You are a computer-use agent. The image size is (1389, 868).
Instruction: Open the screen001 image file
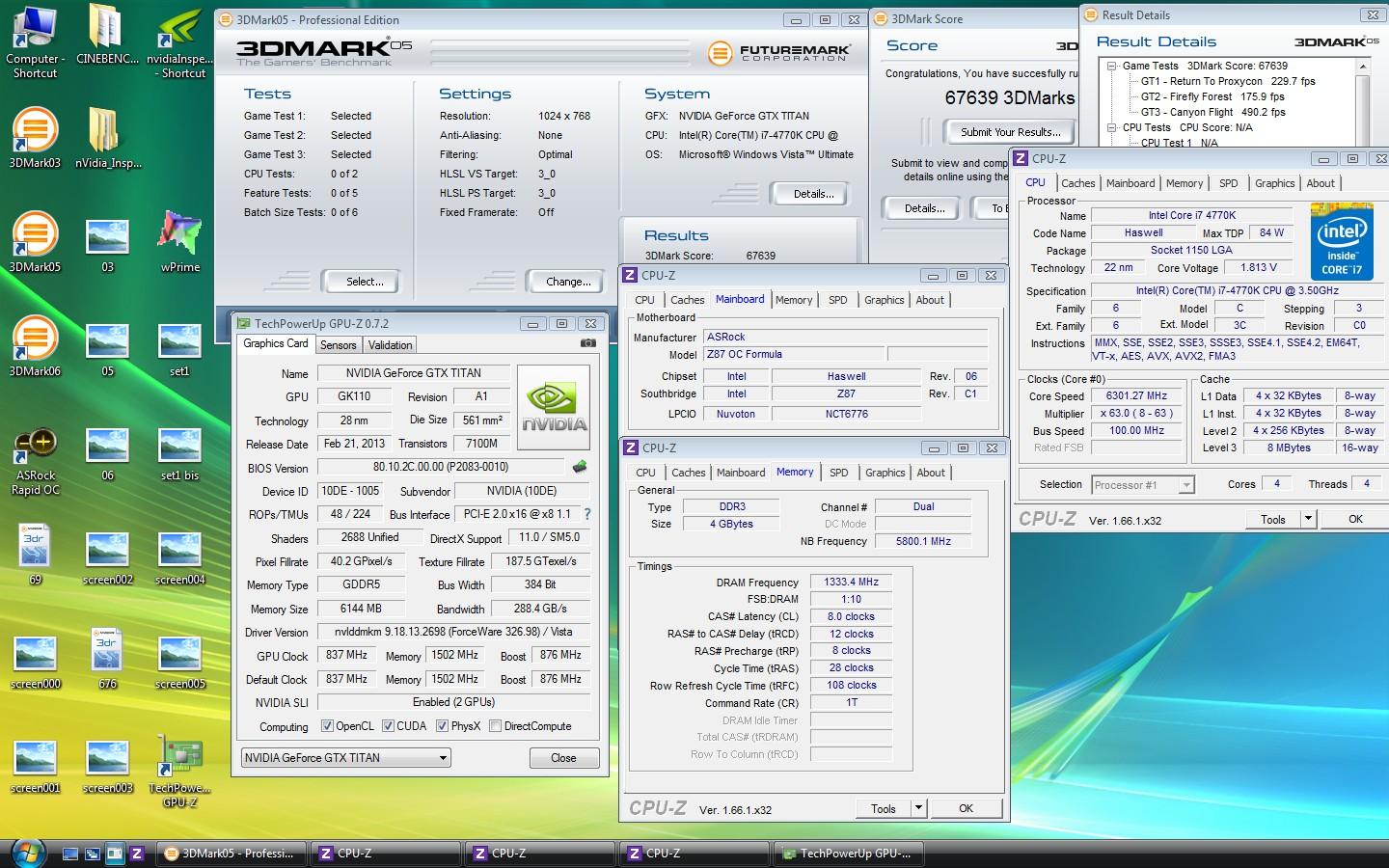(x=35, y=765)
